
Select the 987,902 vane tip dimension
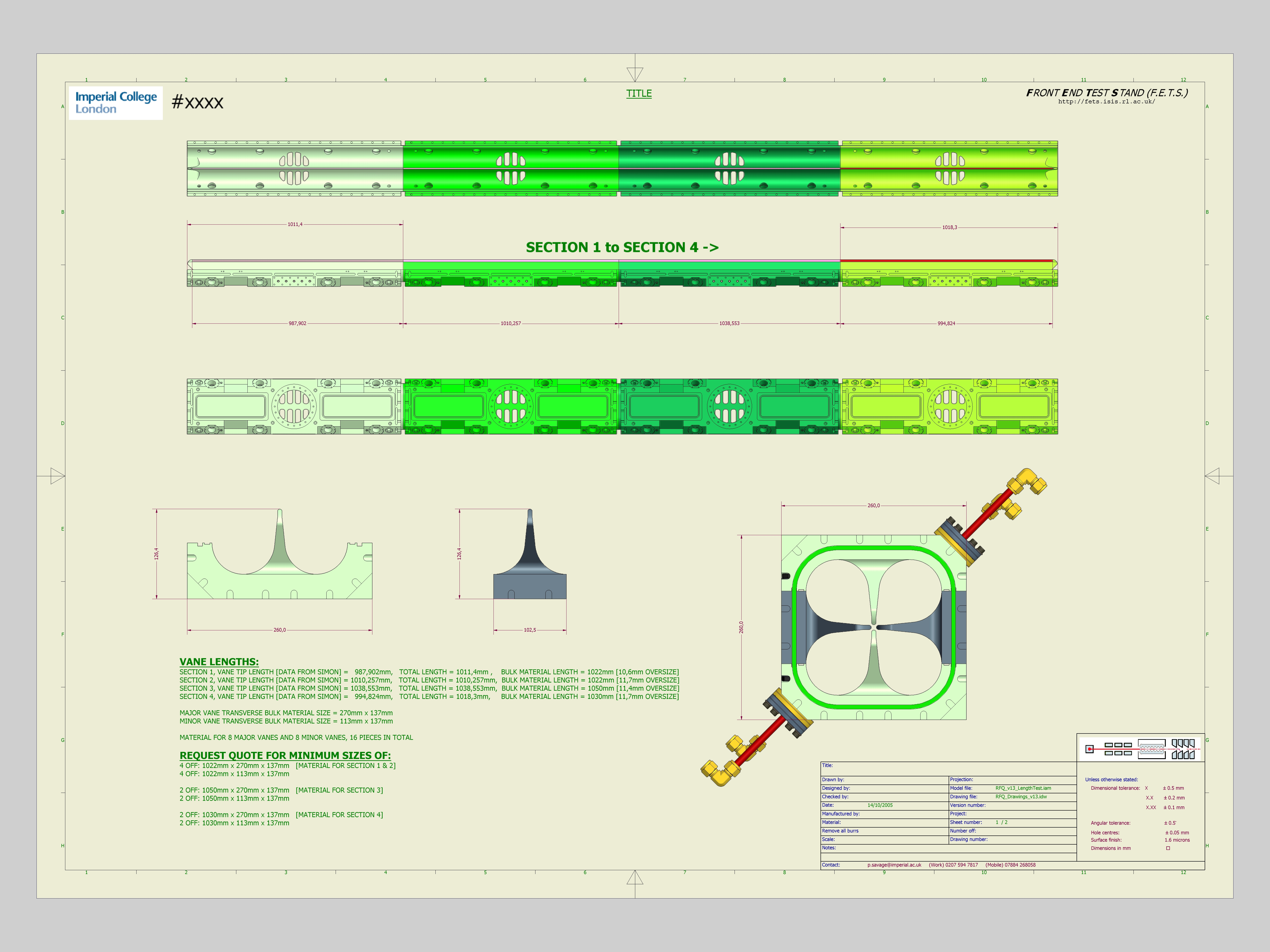[x=297, y=324]
